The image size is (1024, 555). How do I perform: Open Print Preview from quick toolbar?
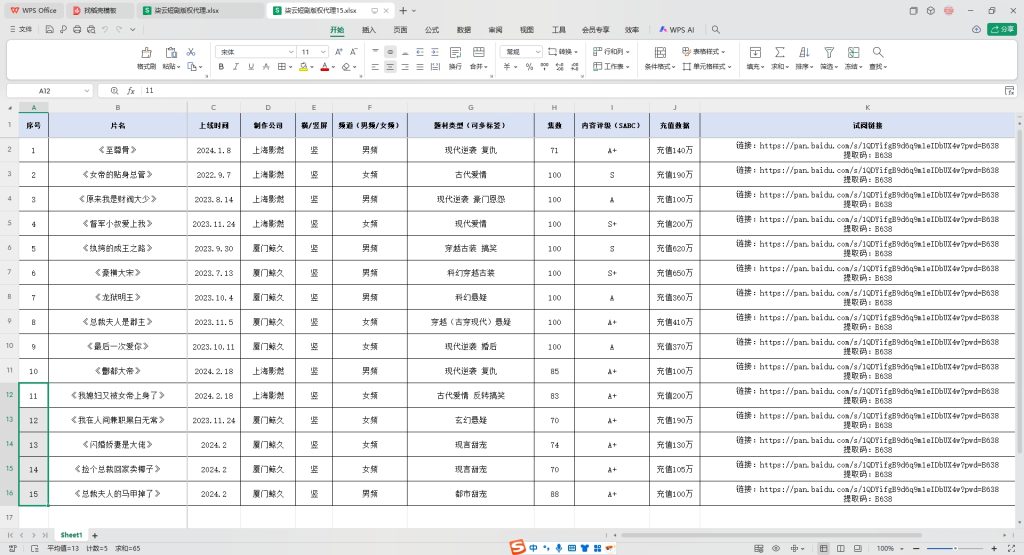coord(91,29)
